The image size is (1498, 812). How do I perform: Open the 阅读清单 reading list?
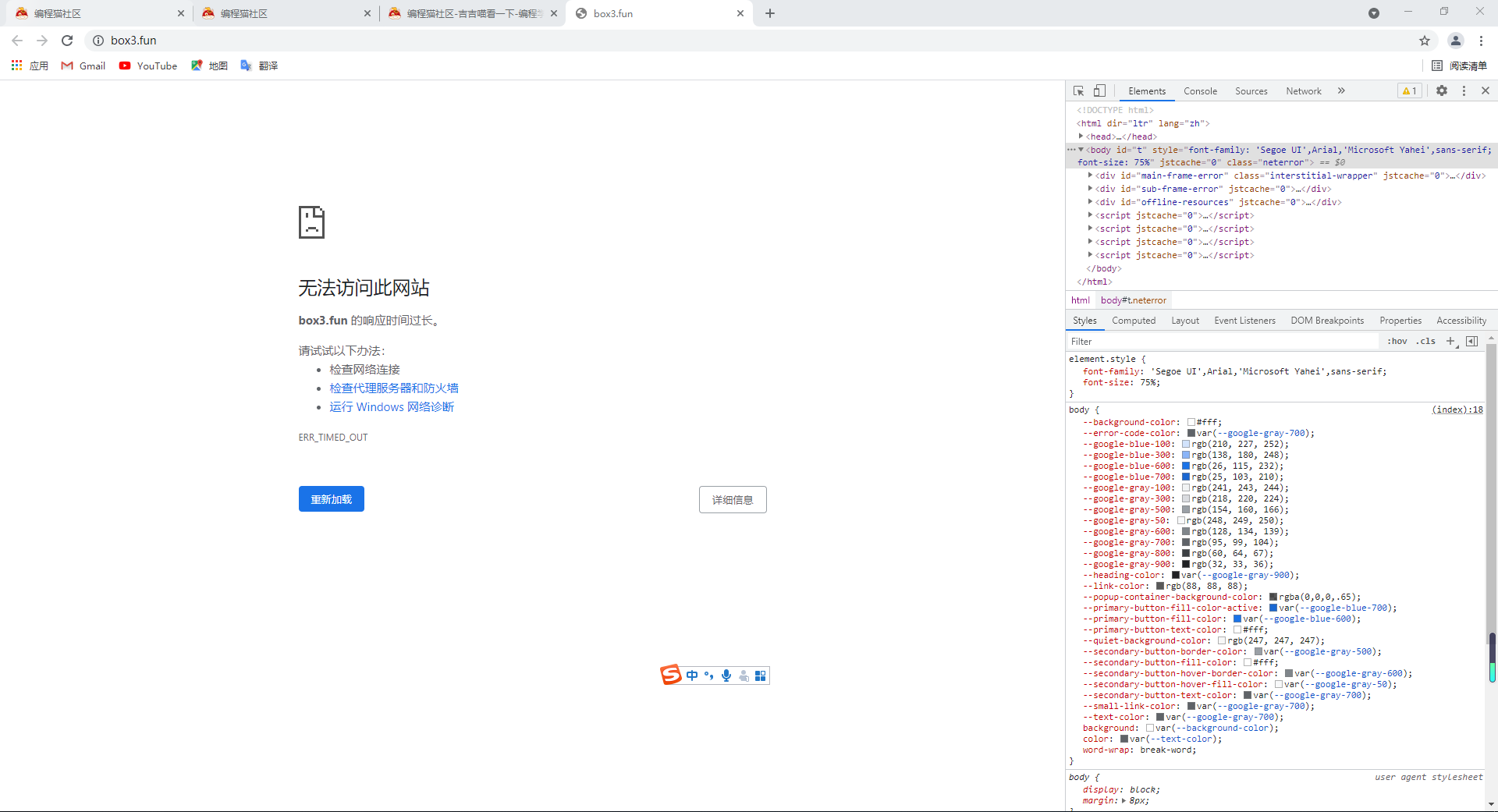tap(1459, 66)
